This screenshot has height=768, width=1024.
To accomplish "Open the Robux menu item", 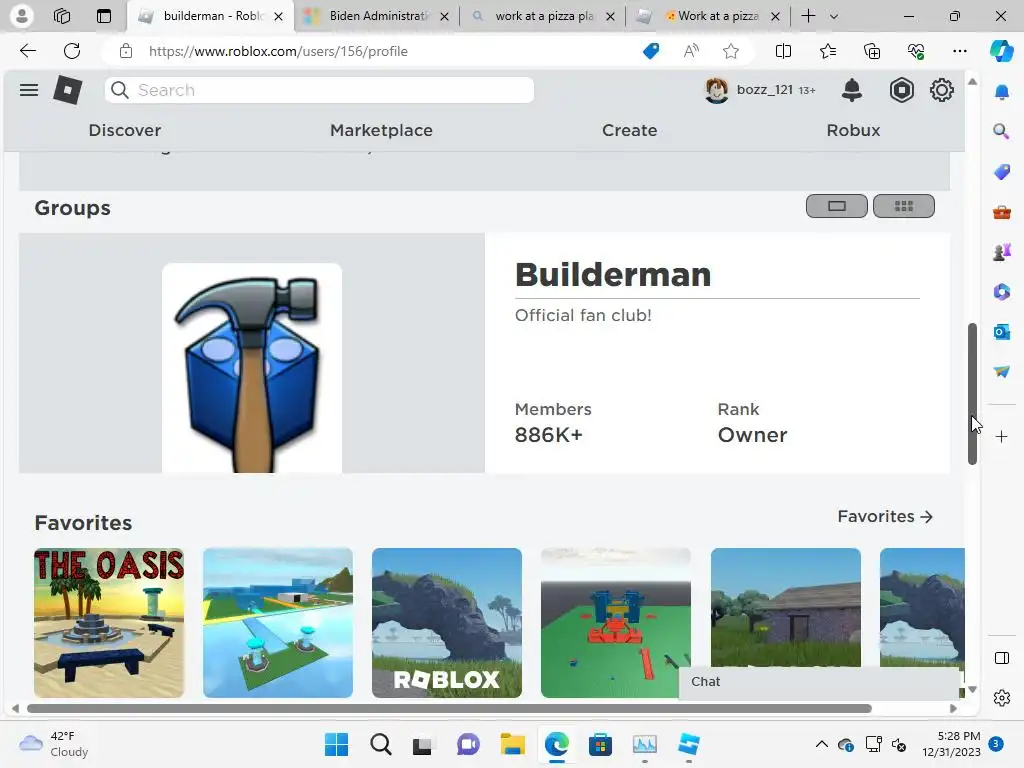I will pos(853,130).
